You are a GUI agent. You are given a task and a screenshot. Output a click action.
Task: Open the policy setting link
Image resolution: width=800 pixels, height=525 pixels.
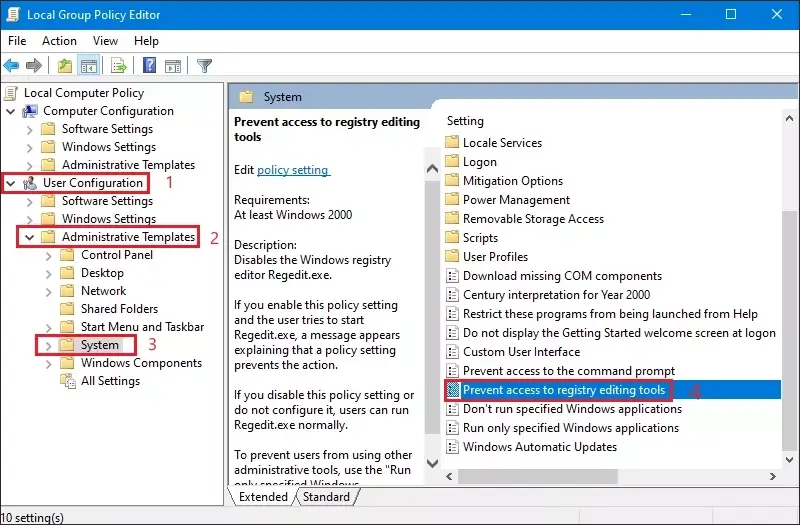click(x=293, y=170)
